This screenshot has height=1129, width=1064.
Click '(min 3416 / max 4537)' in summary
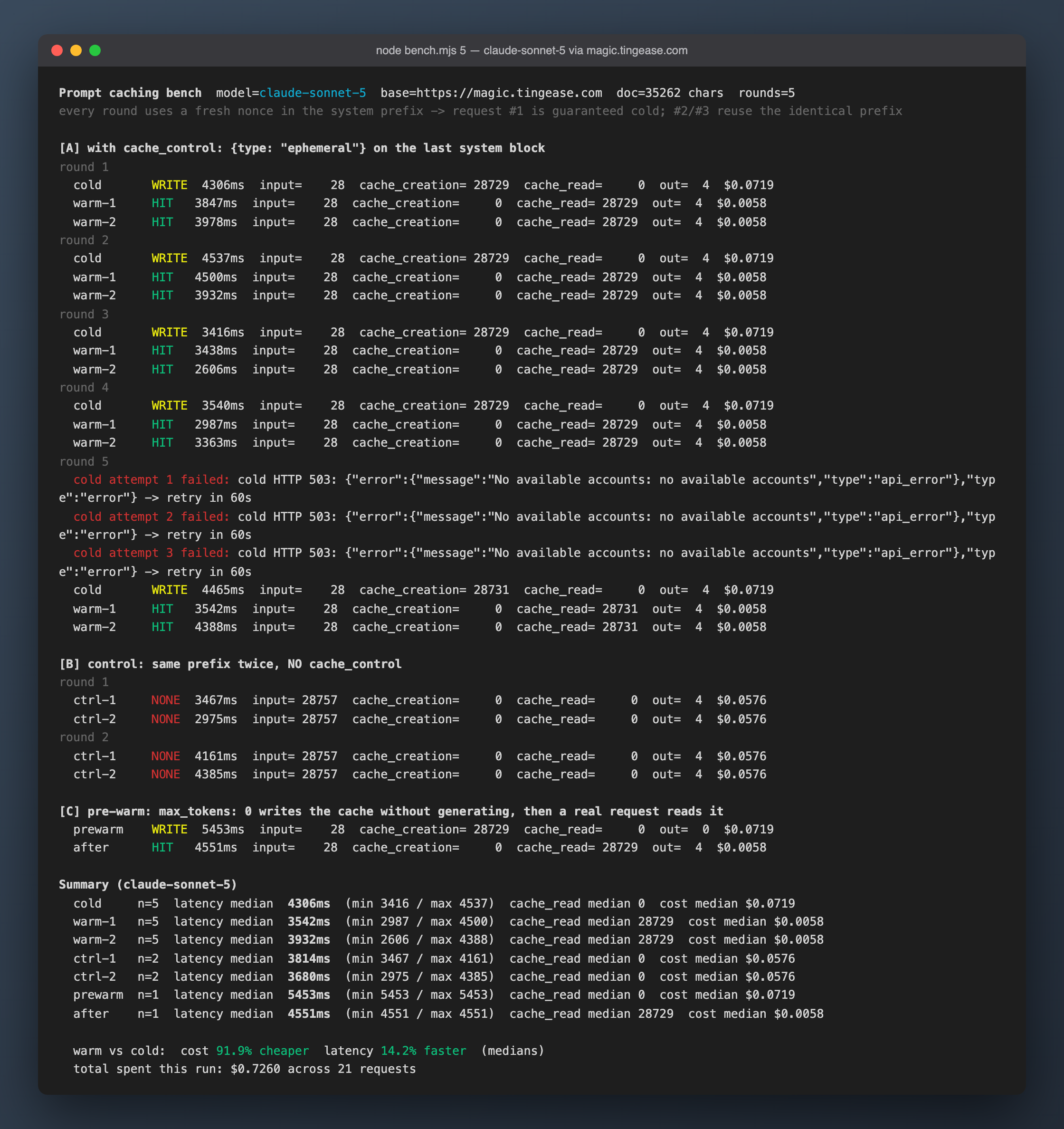(x=419, y=904)
